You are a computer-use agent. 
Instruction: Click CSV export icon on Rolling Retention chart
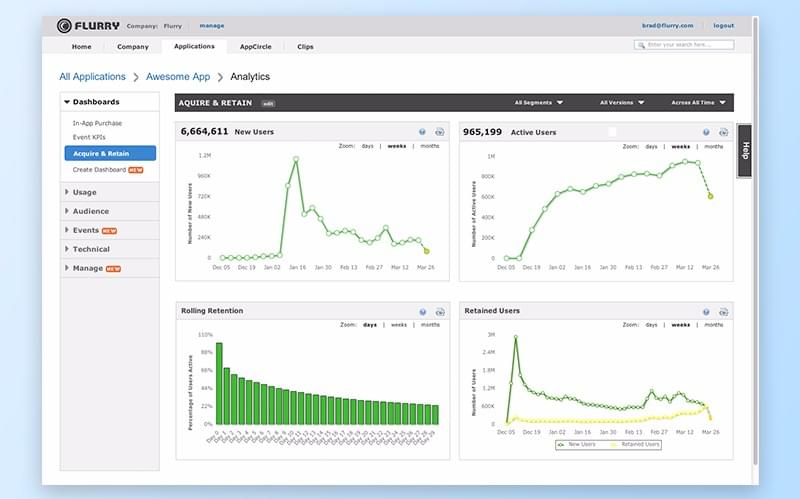click(x=440, y=312)
